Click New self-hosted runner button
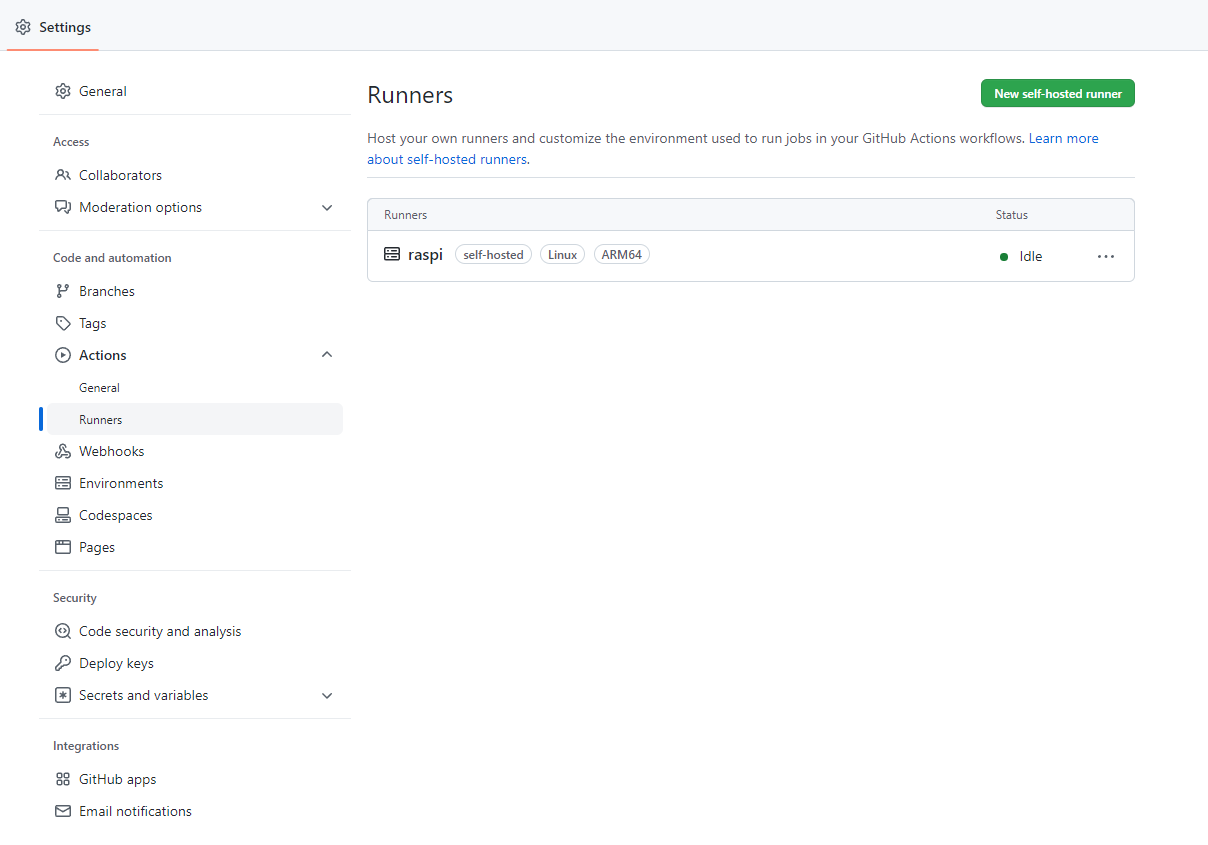This screenshot has height=845, width=1208. tap(1058, 93)
